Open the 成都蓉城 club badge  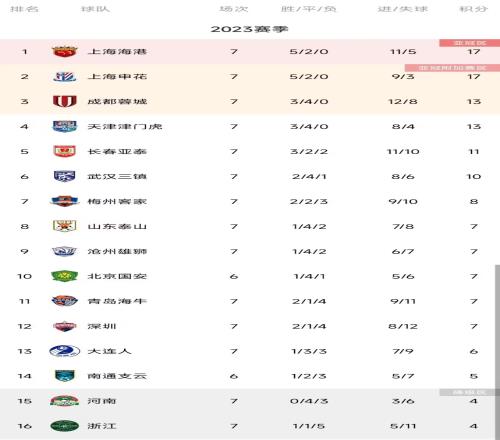65,101
